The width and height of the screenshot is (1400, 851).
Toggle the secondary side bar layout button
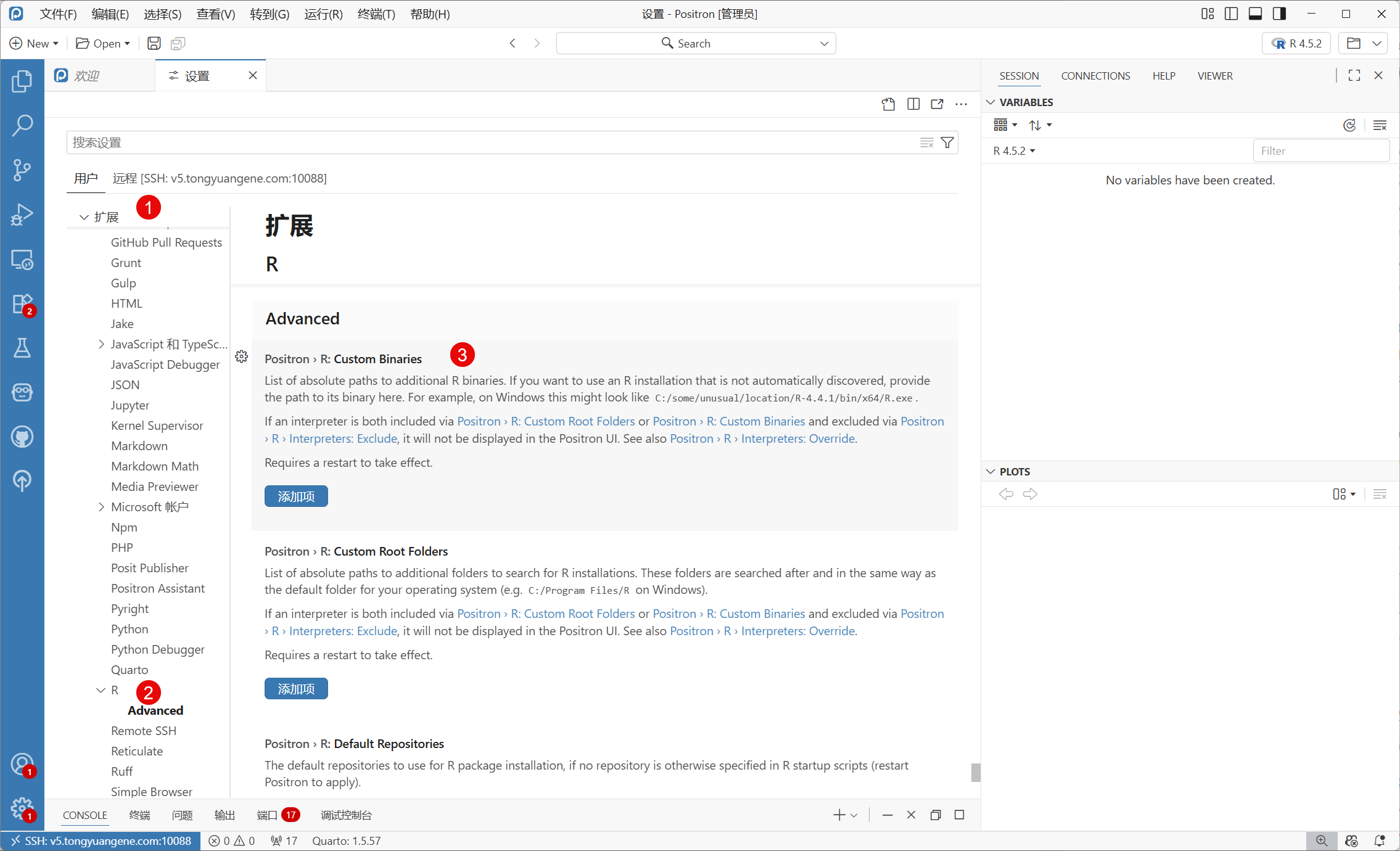point(1279,14)
